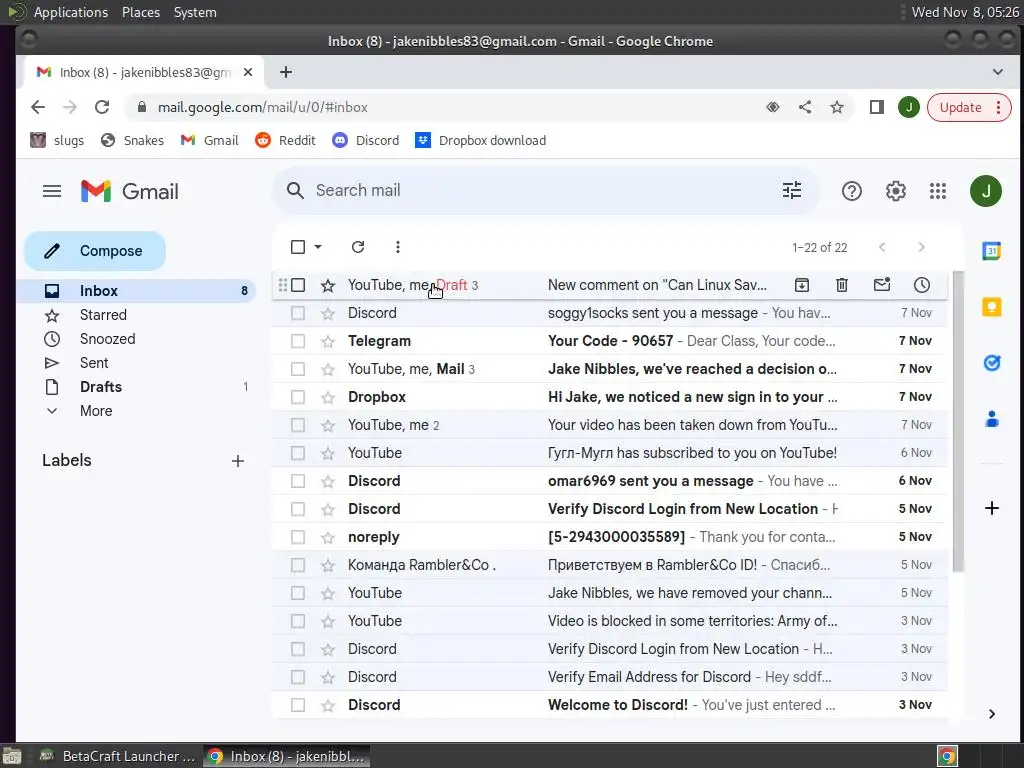
Task: Click the address bar URL
Action: pos(263,107)
